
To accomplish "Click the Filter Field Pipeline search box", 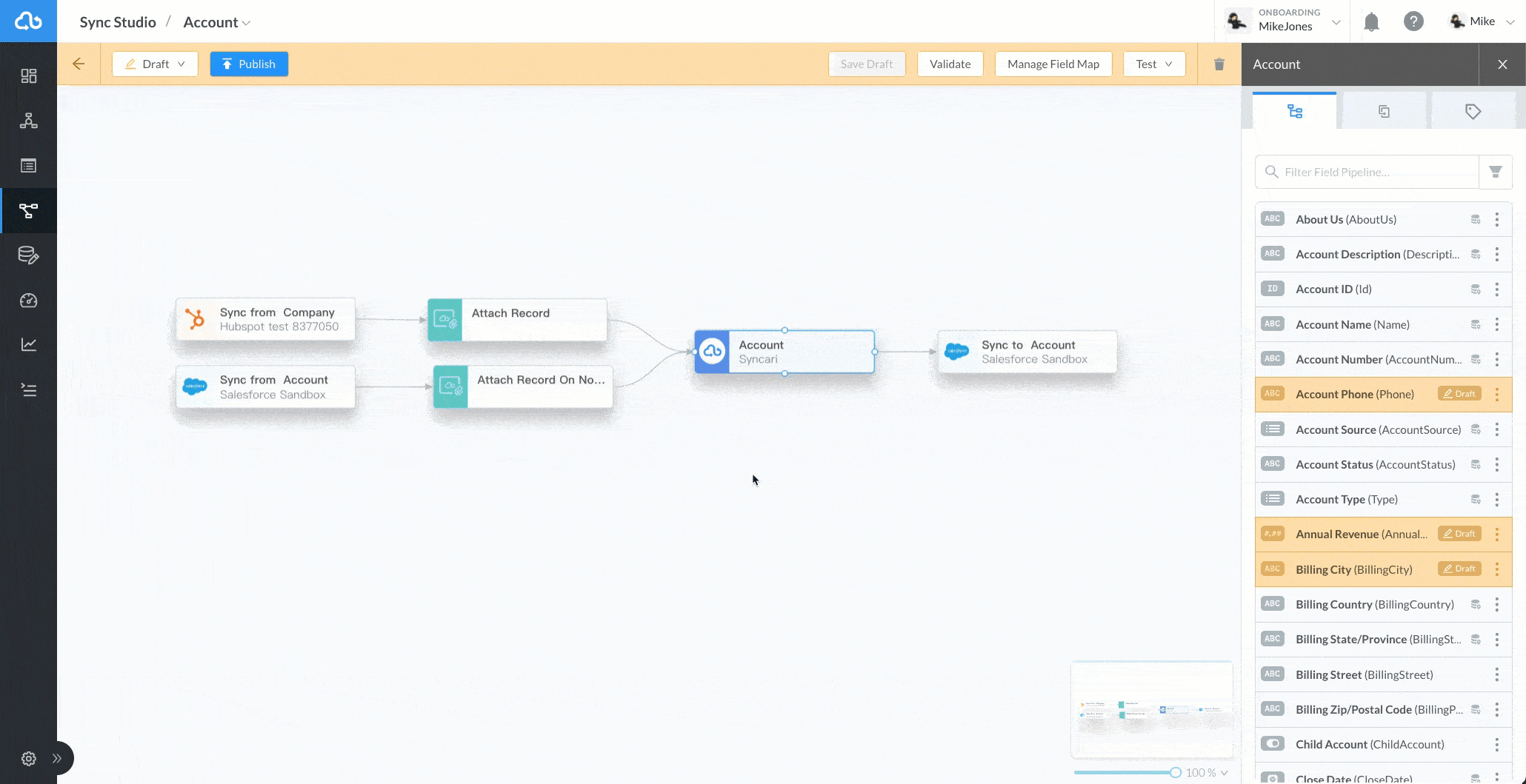I will (1367, 172).
